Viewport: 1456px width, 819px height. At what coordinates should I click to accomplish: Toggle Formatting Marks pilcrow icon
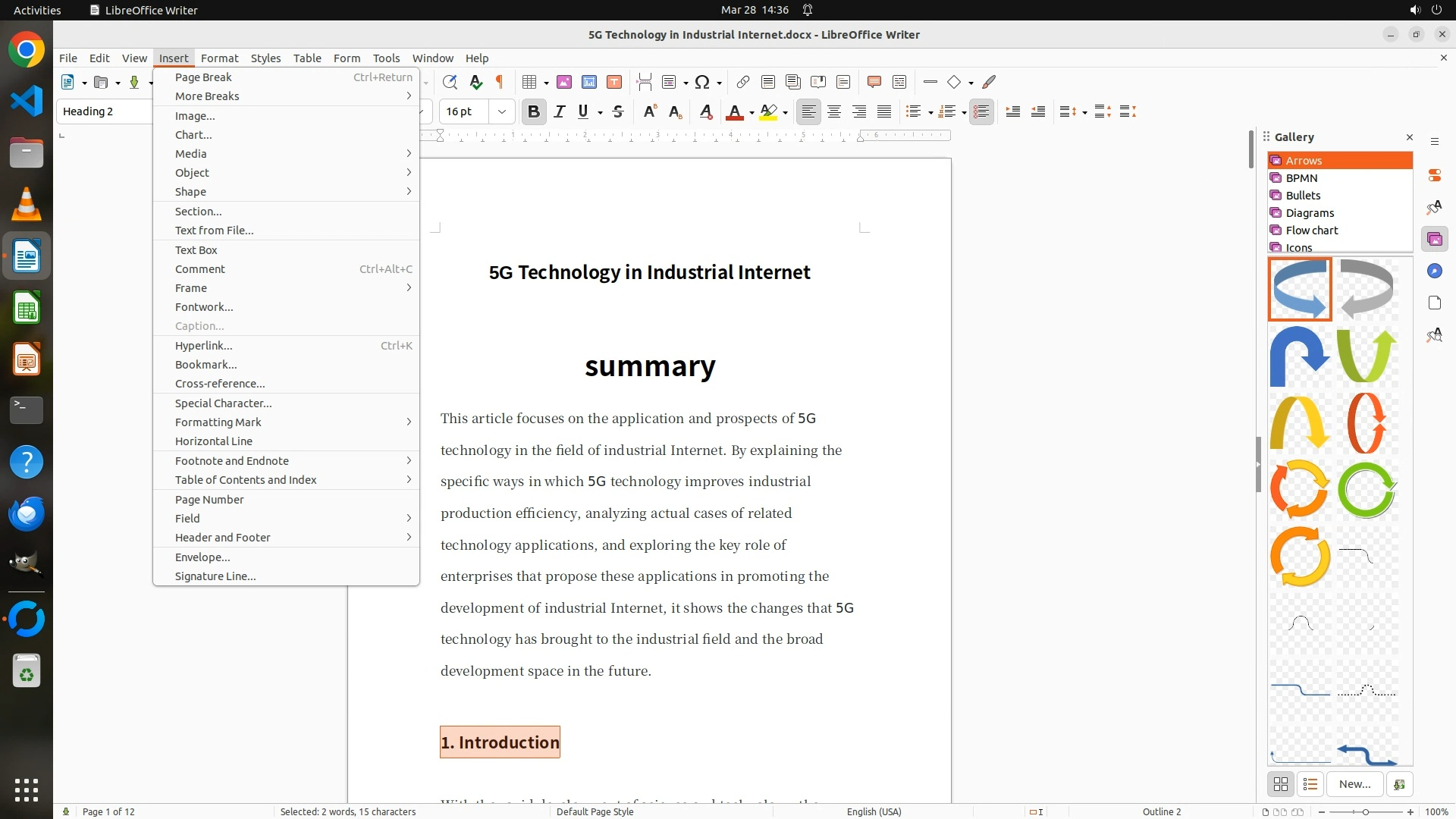(500, 82)
